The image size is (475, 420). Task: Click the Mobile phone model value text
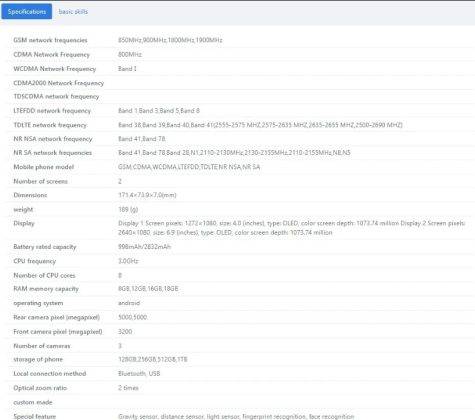pyautogui.click(x=189, y=167)
